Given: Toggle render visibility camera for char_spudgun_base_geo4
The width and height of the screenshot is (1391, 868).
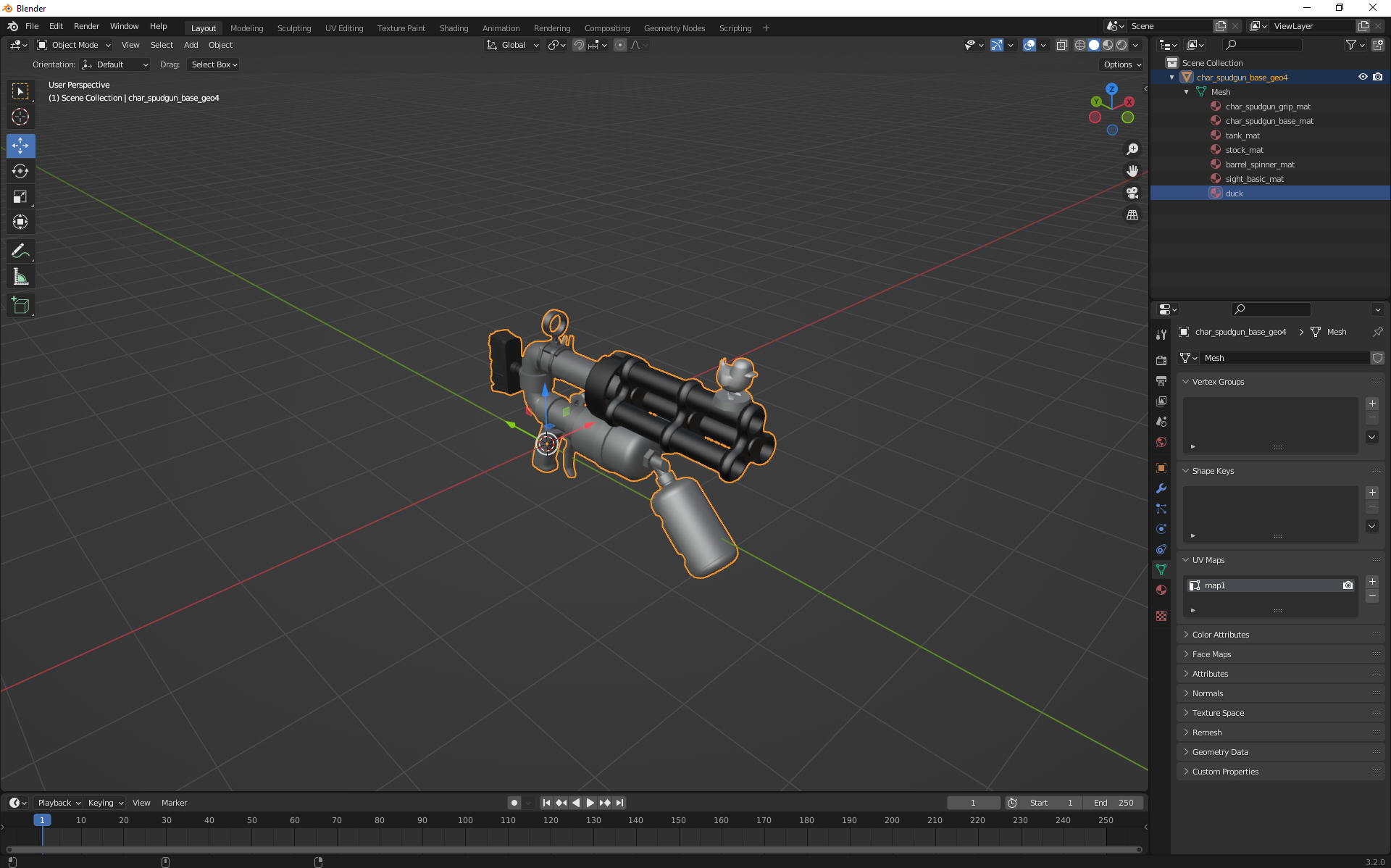Looking at the screenshot, I should (x=1377, y=77).
